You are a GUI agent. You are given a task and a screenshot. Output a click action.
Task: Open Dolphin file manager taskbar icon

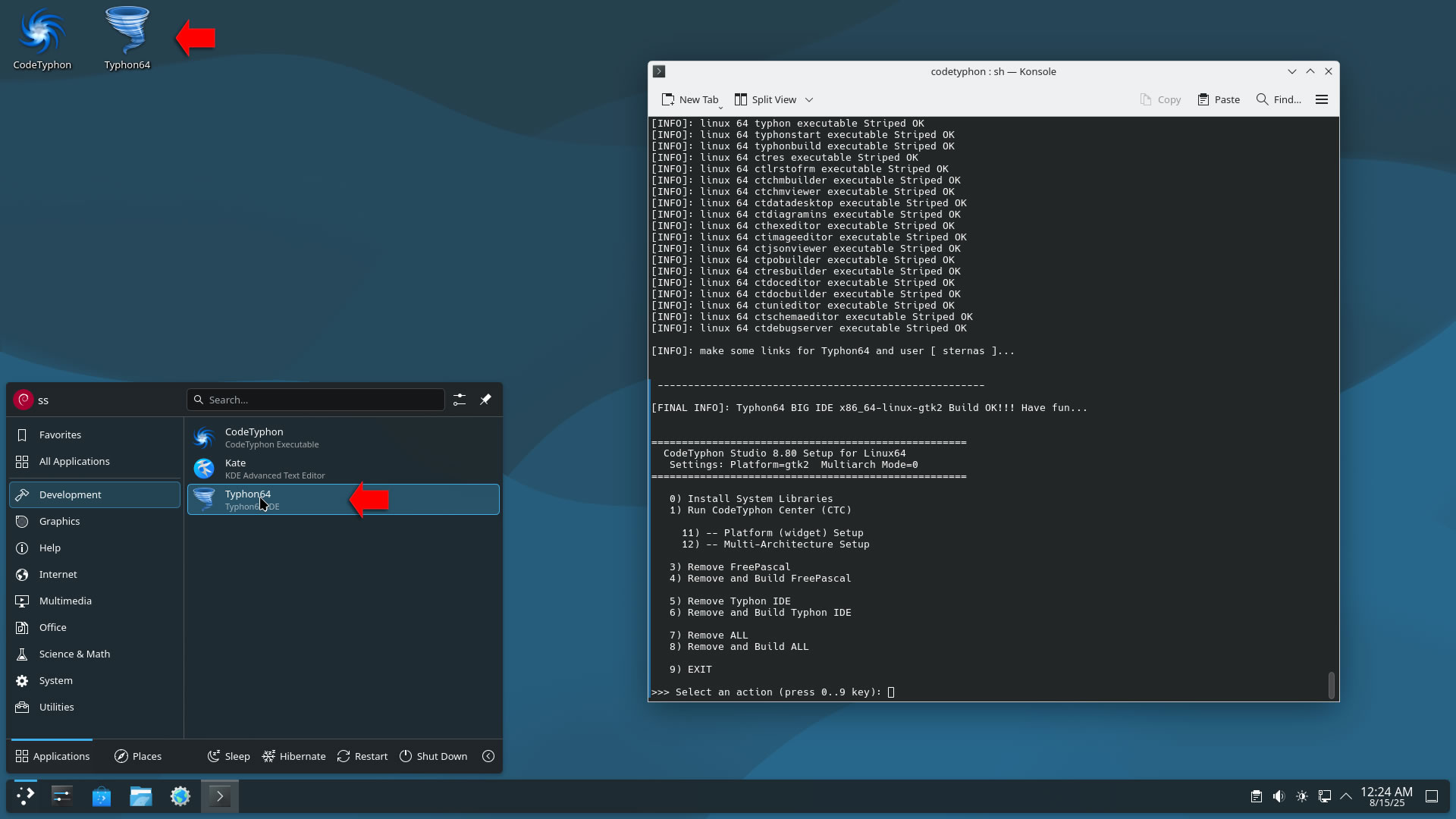click(141, 796)
